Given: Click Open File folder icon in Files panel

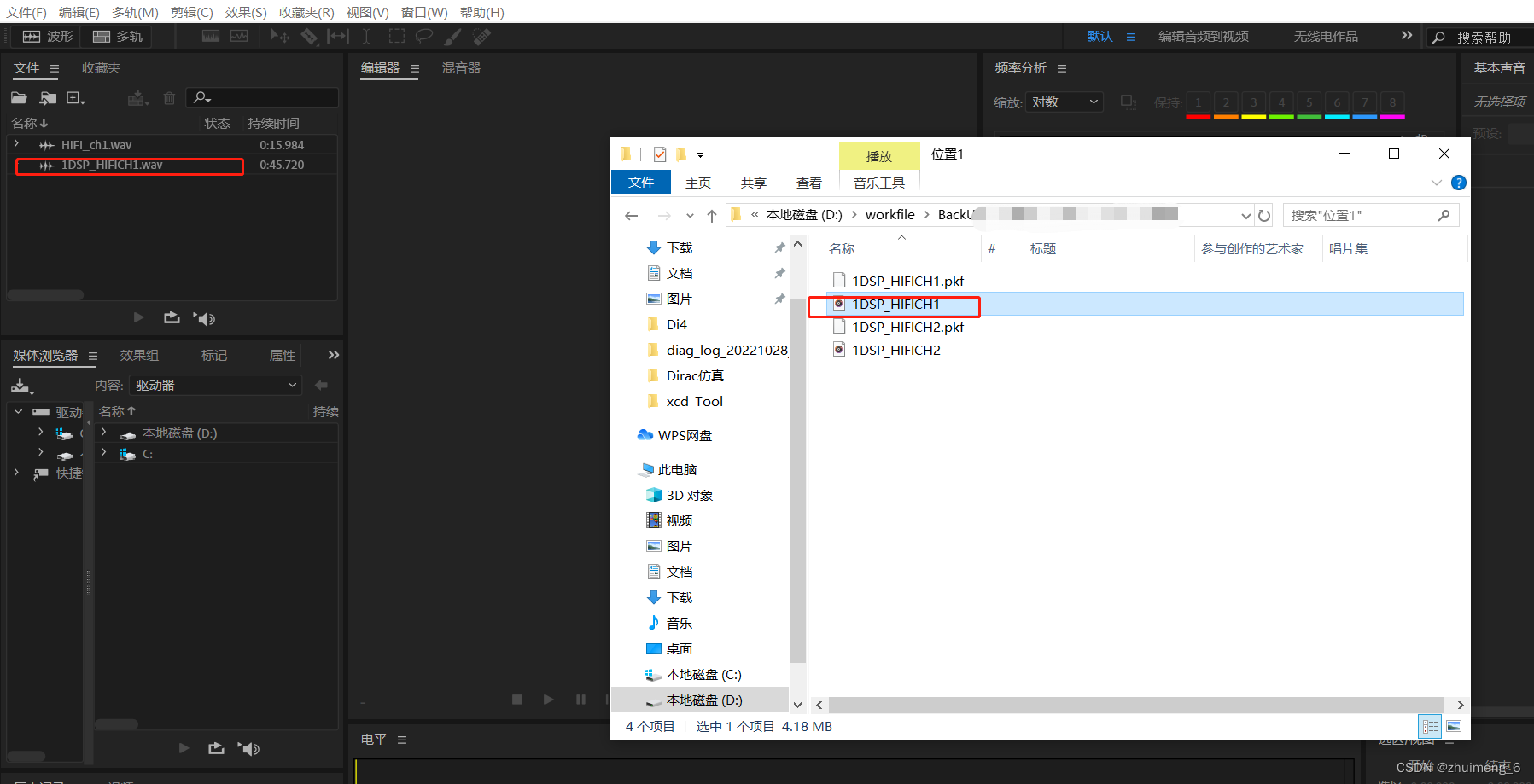Looking at the screenshot, I should click(19, 98).
